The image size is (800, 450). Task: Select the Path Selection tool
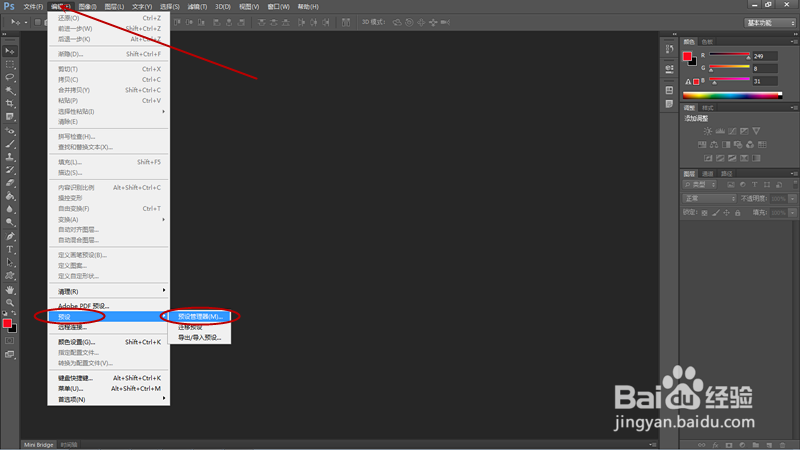[10, 262]
